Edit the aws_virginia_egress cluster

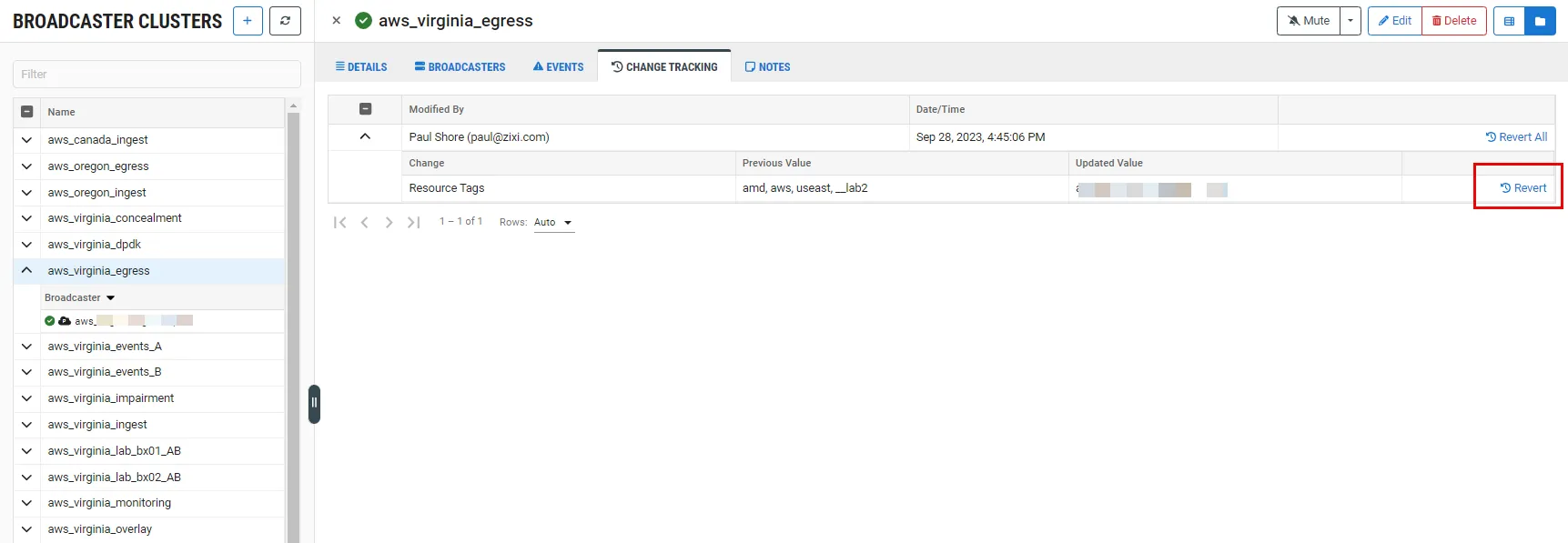[x=1395, y=21]
